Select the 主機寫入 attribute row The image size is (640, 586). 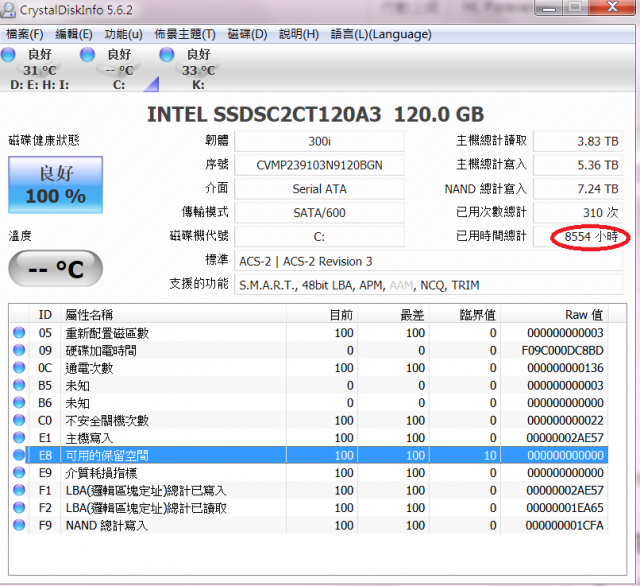tap(309, 437)
